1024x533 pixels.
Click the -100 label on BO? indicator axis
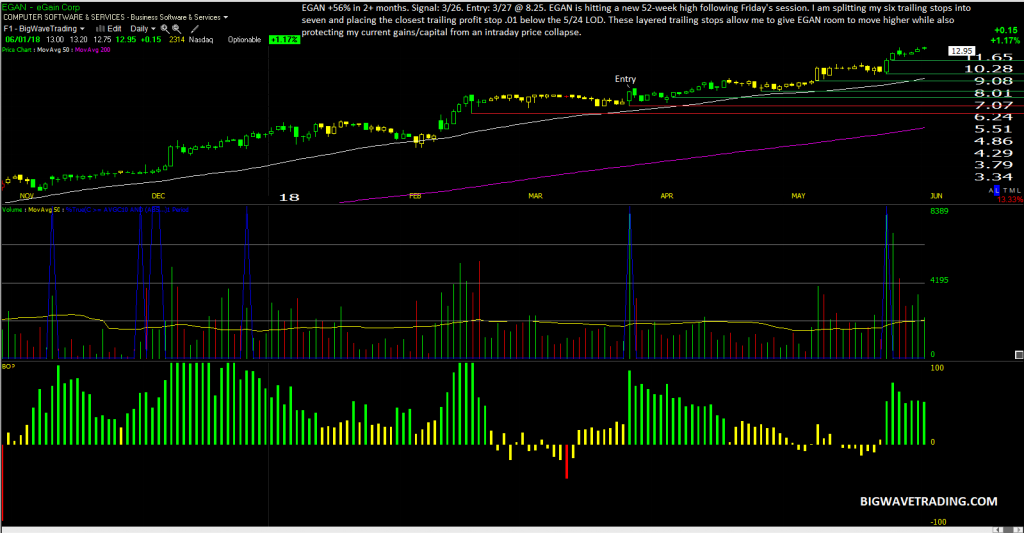[938, 522]
